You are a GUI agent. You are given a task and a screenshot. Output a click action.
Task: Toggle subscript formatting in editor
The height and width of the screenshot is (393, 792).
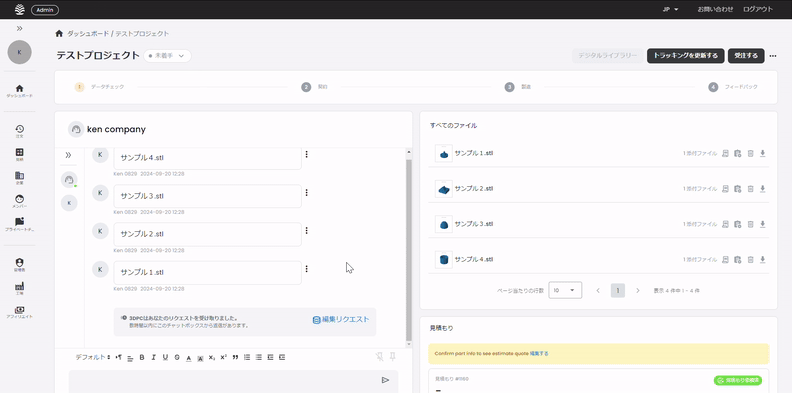(212, 357)
